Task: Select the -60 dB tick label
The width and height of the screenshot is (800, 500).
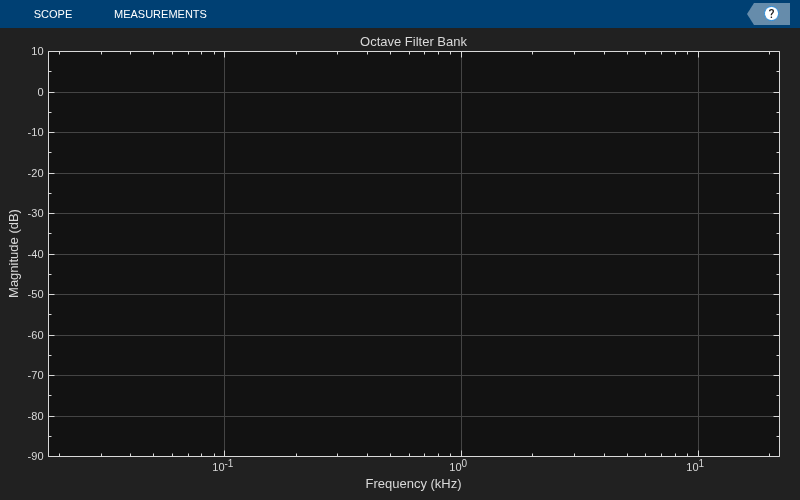Action: click(x=36, y=335)
